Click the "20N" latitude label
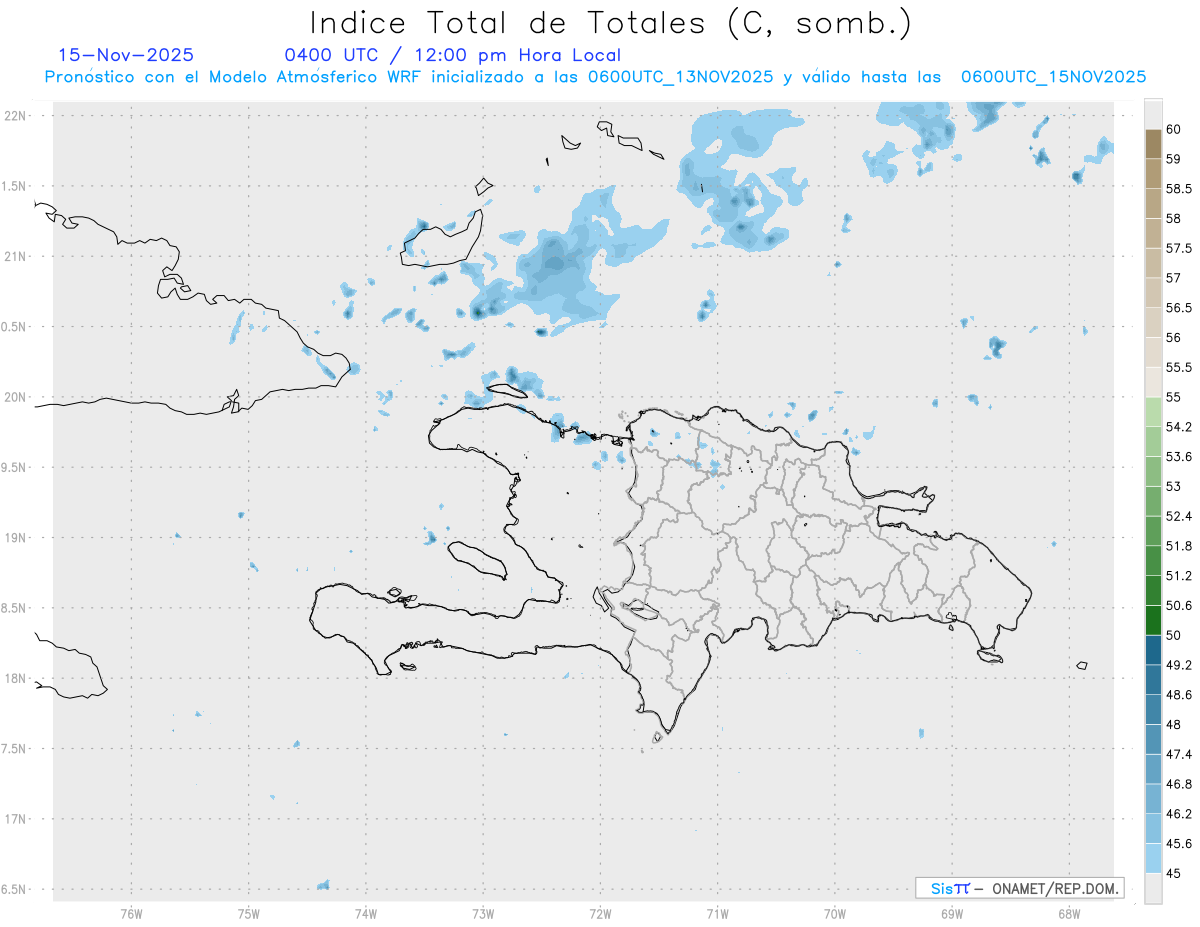The image size is (1200, 927). pos(15,397)
